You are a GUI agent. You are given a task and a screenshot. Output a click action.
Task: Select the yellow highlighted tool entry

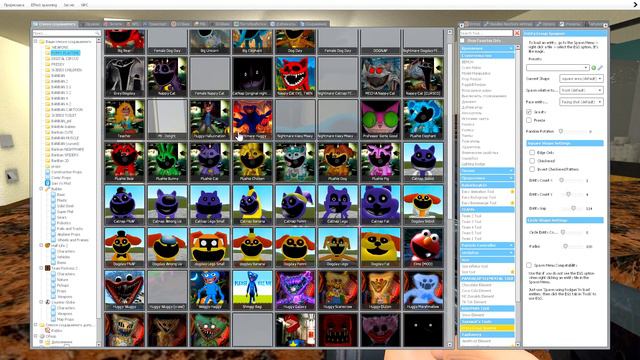click(487, 328)
